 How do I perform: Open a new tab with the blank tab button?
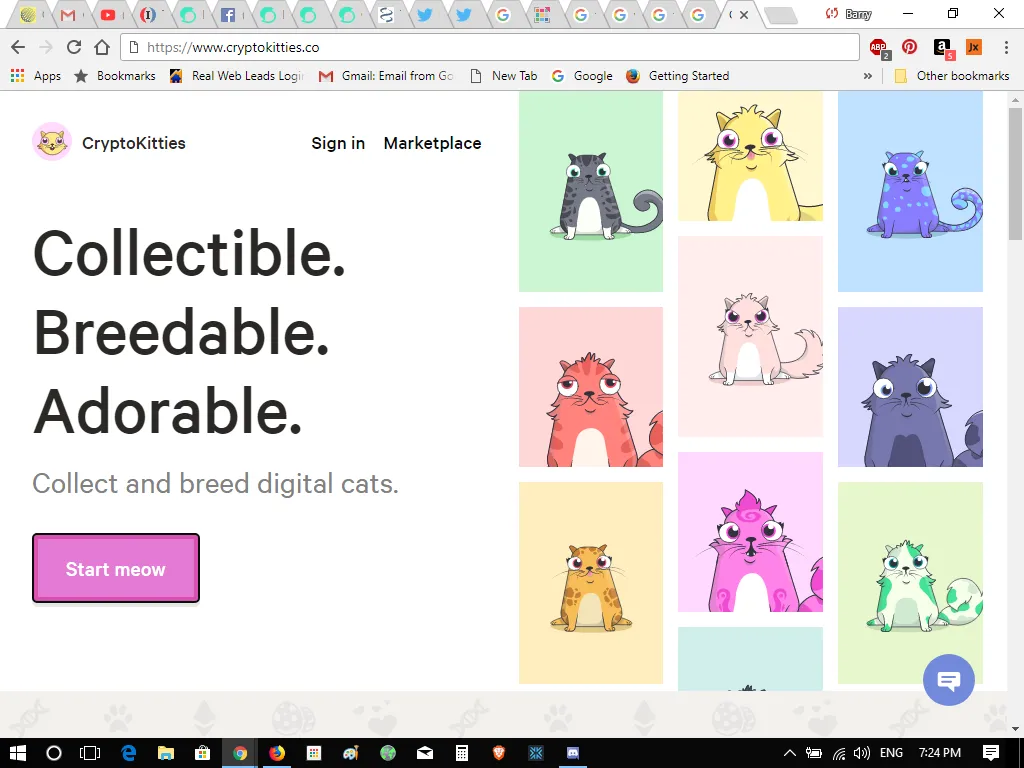[780, 15]
